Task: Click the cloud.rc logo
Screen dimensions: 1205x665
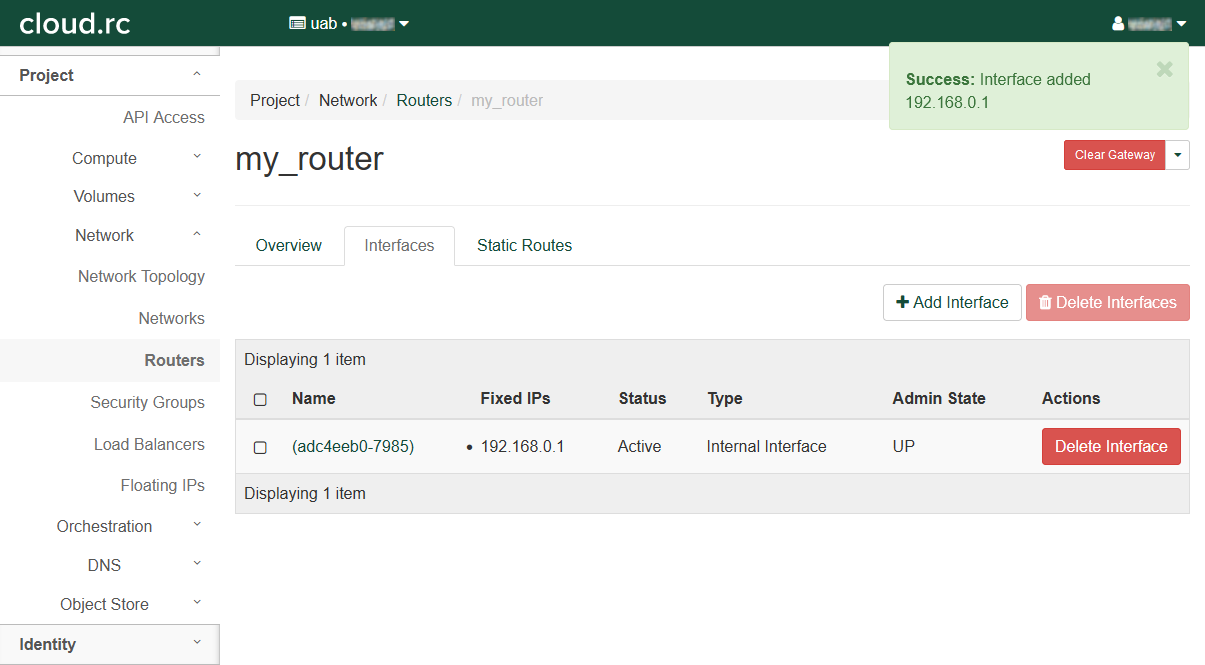Action: pyautogui.click(x=75, y=23)
